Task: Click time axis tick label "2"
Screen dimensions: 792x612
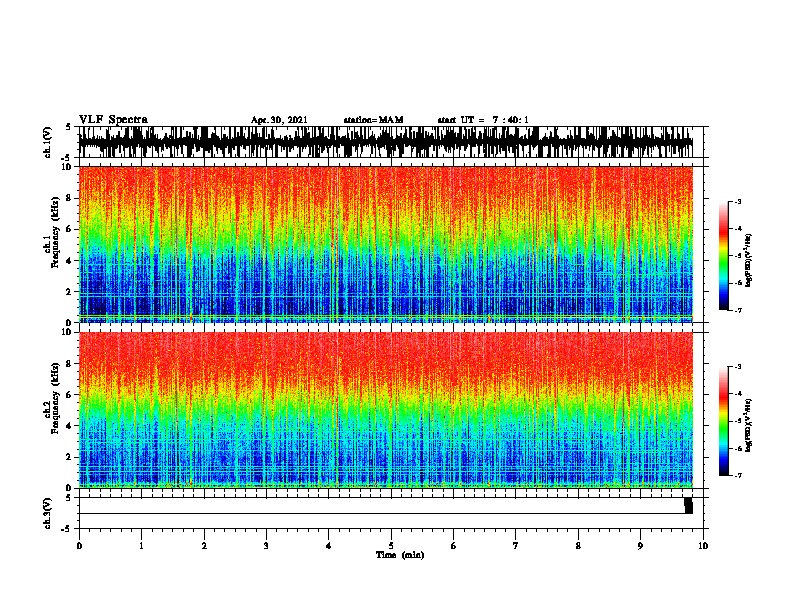Action: 204,546
